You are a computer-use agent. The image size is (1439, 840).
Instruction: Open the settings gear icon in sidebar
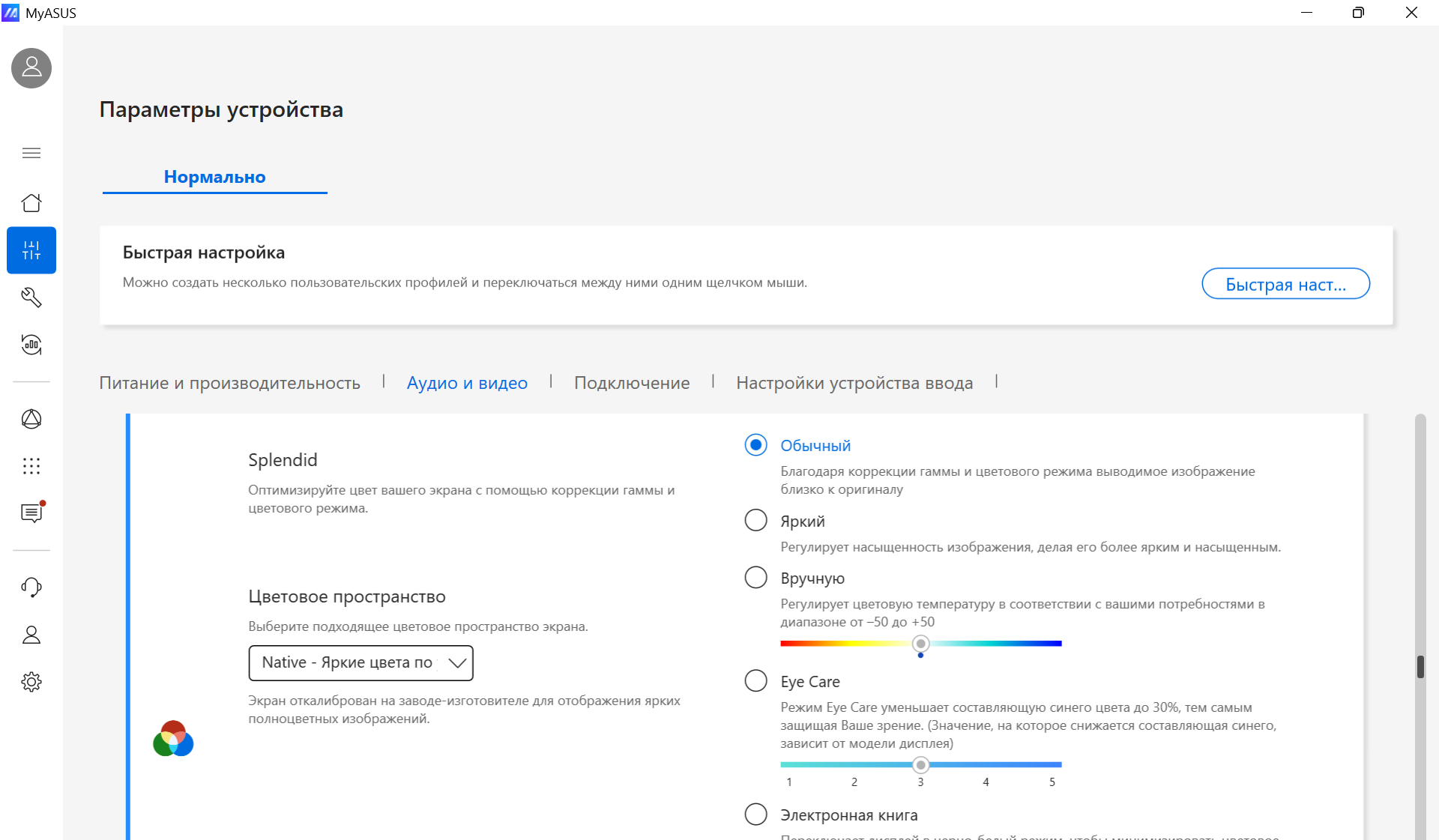(31, 682)
